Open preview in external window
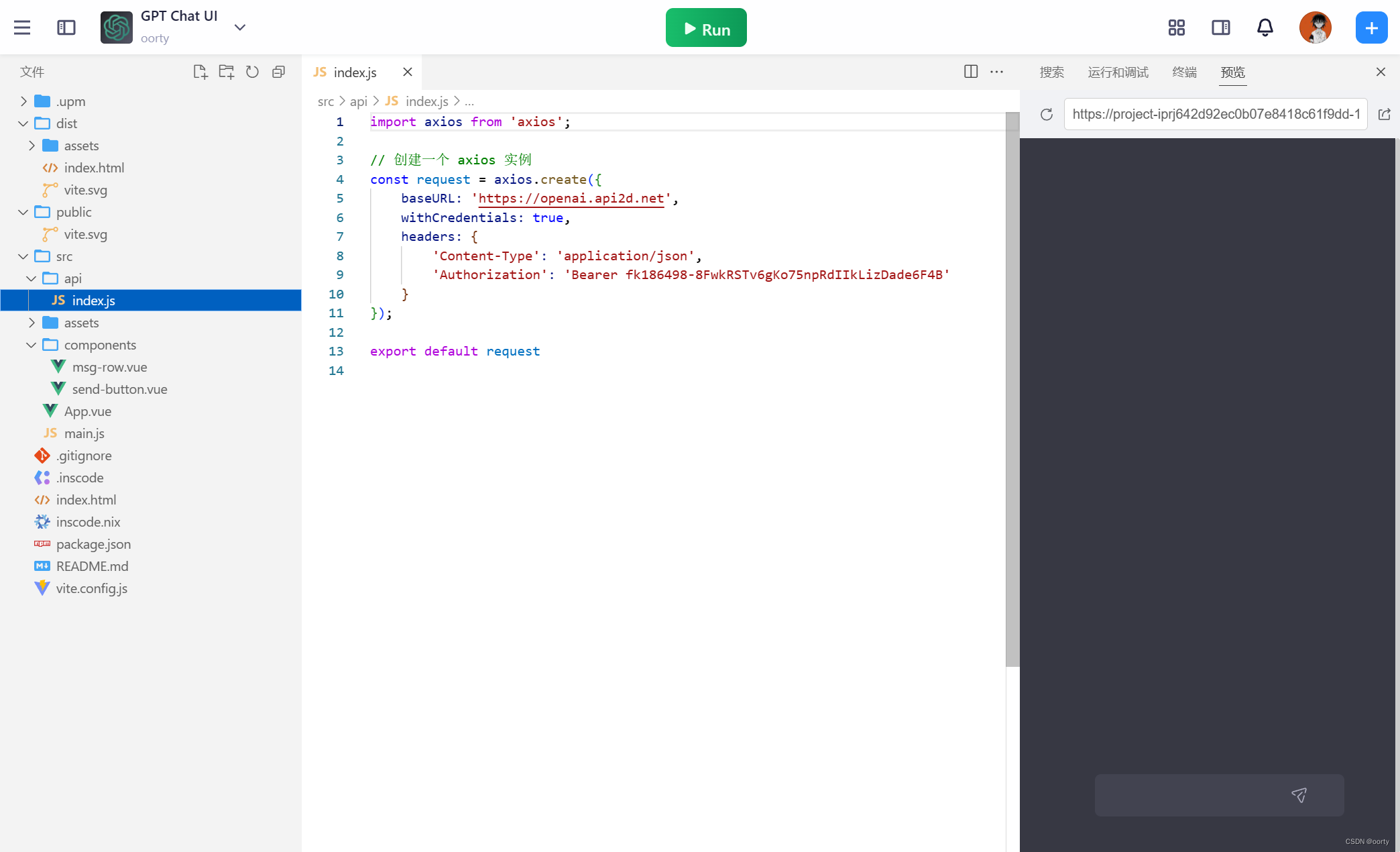 [1384, 115]
